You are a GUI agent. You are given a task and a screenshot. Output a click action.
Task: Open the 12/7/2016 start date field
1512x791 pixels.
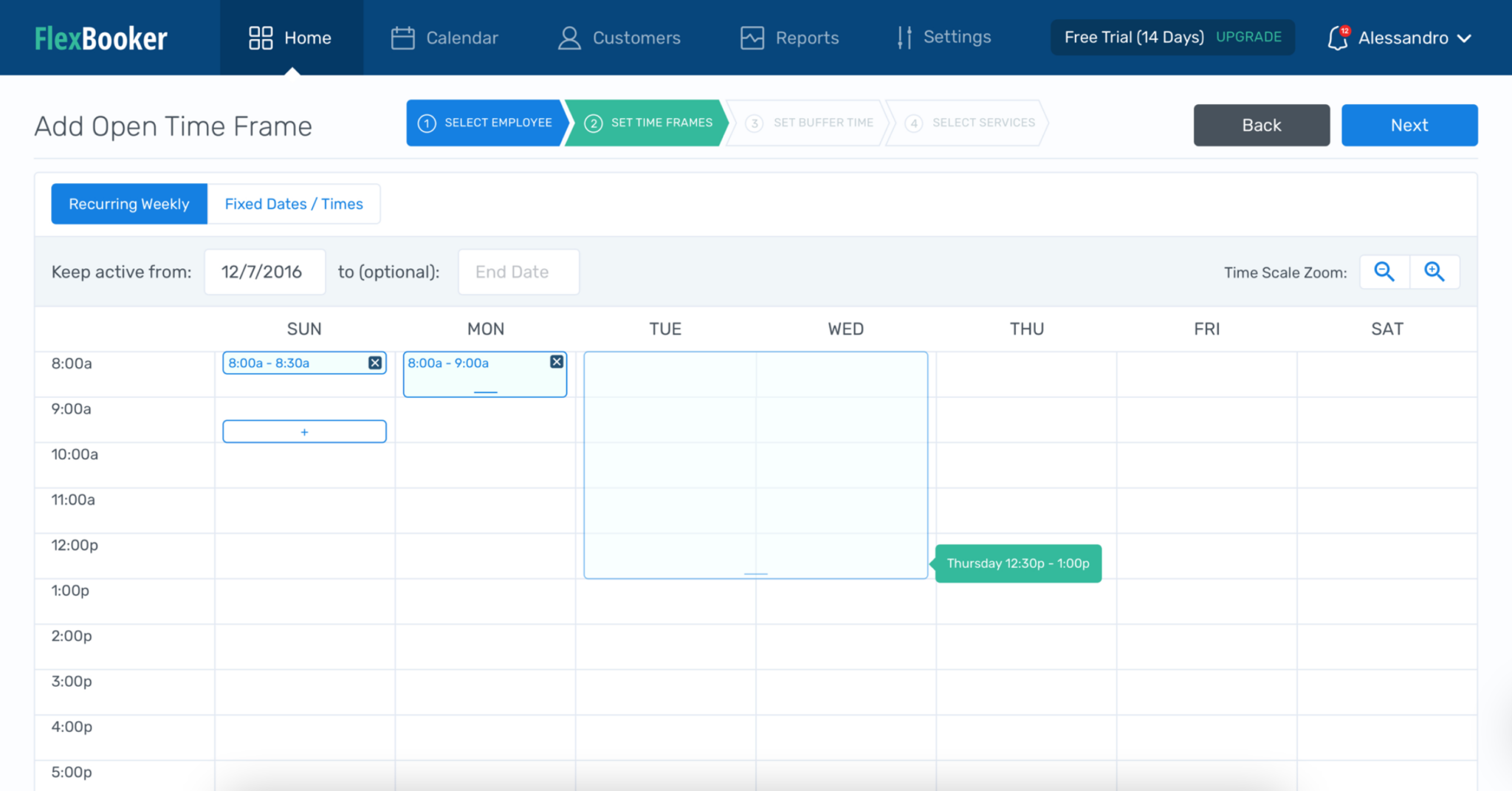pyautogui.click(x=264, y=272)
